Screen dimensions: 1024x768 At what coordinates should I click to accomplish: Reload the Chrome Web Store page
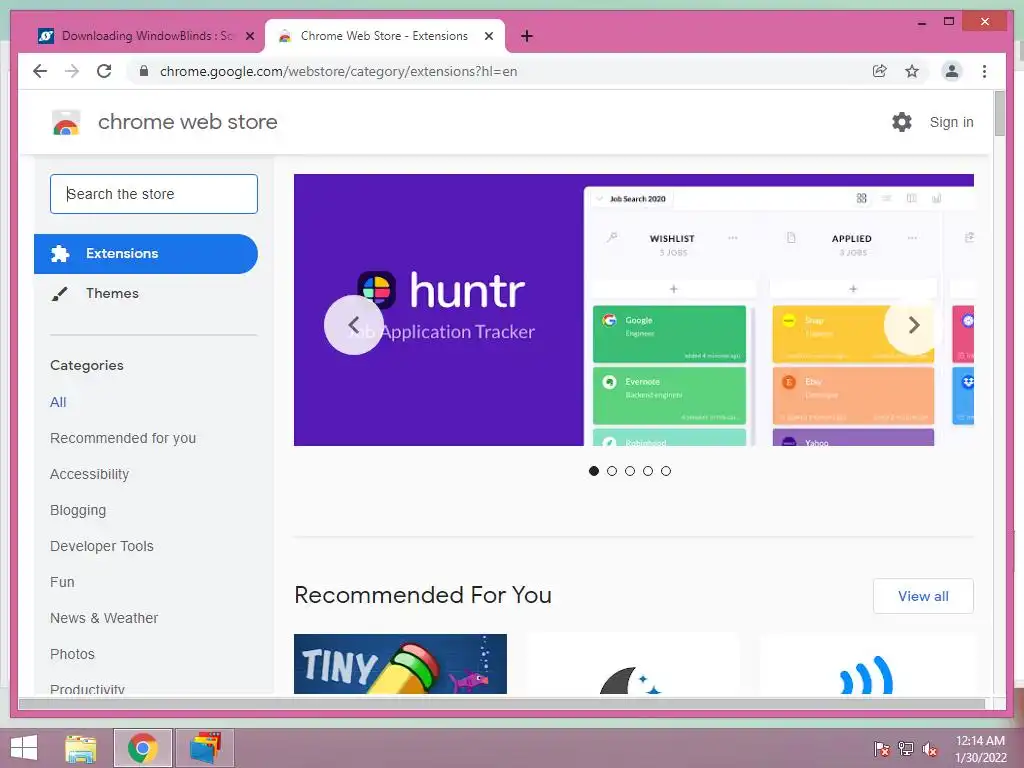[104, 71]
